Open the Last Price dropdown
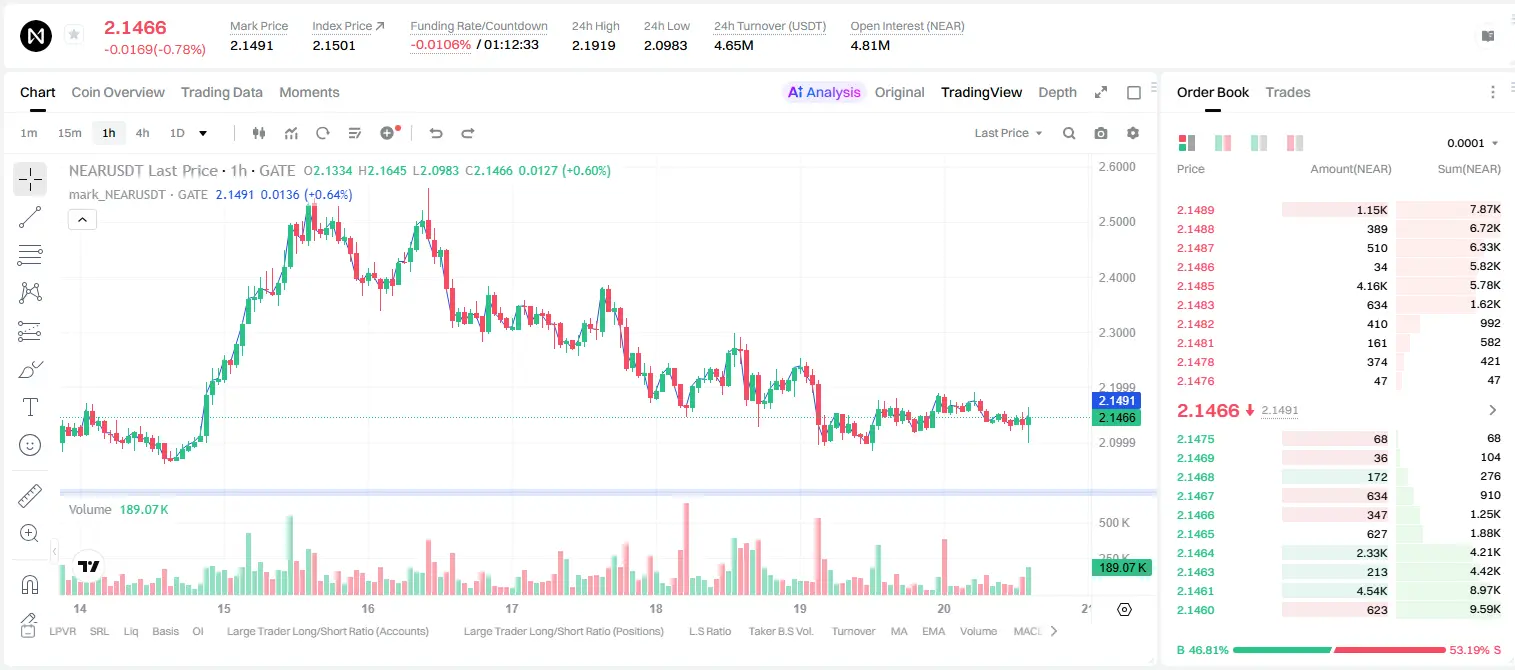 (1008, 133)
